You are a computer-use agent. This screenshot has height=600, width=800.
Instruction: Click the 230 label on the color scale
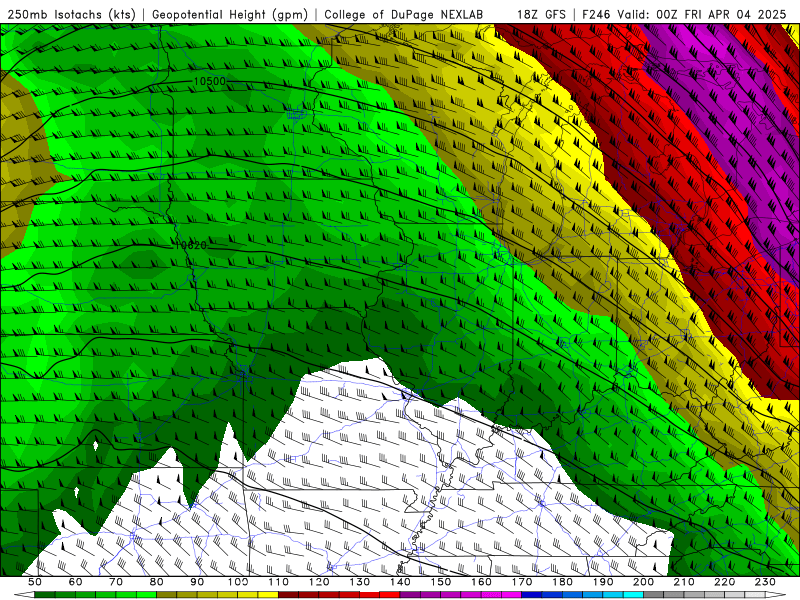click(765, 582)
